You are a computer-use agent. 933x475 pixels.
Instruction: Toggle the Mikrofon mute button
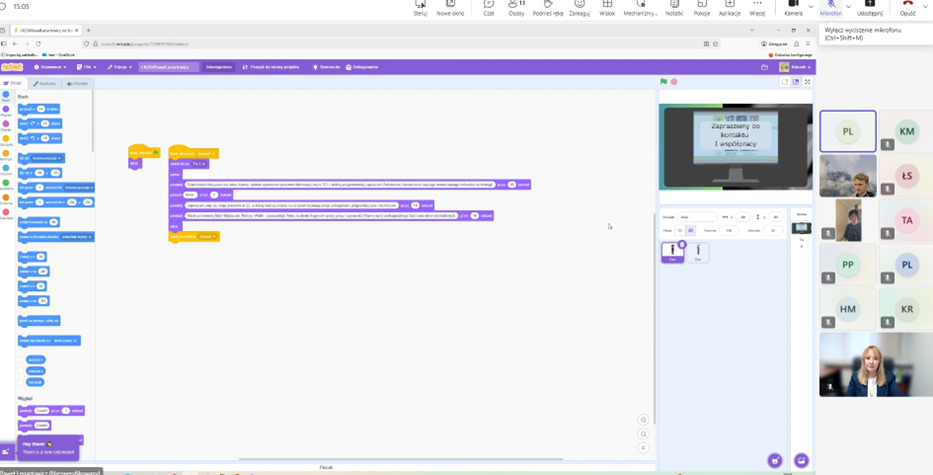pos(830,6)
